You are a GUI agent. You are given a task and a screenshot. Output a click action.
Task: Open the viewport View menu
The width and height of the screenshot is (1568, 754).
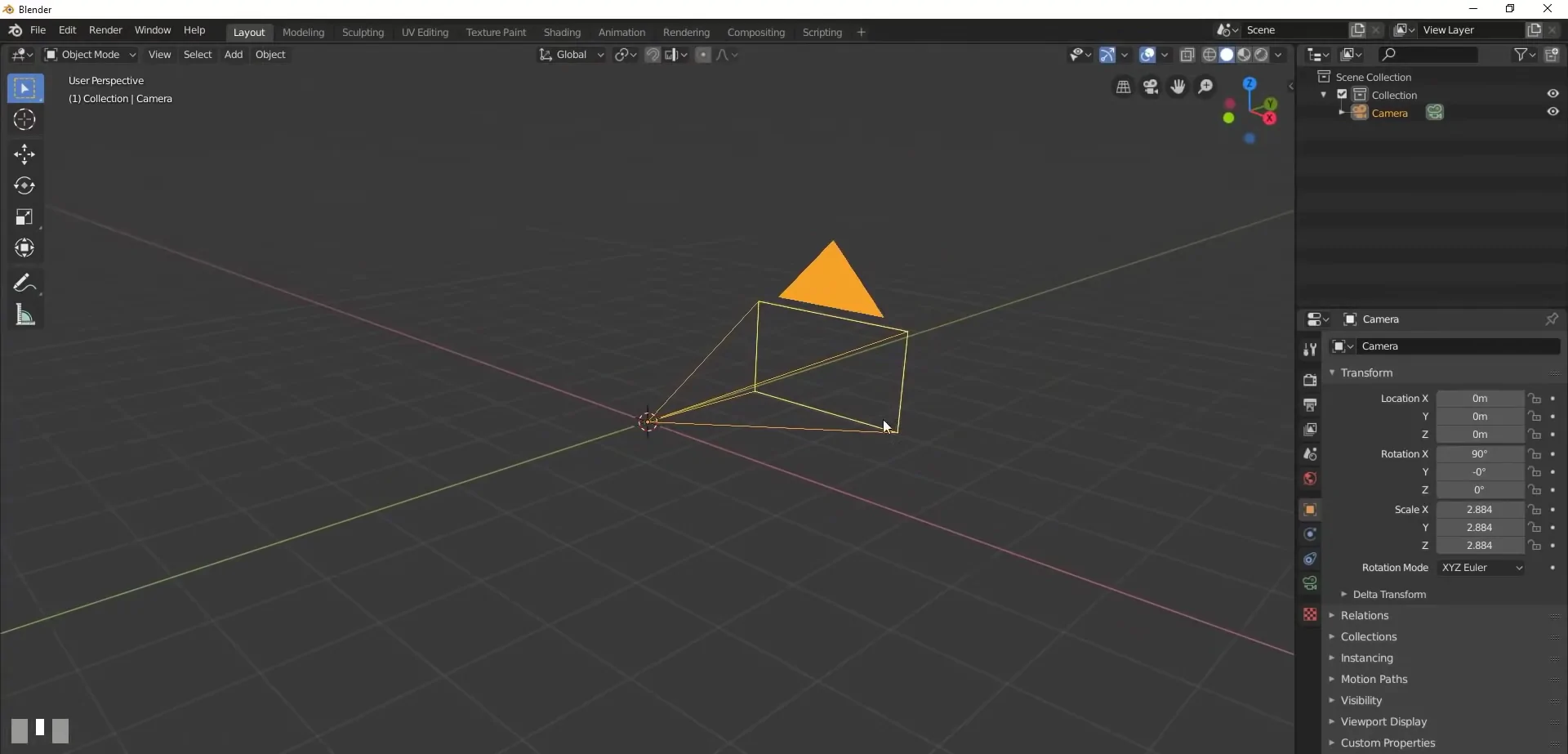[159, 55]
